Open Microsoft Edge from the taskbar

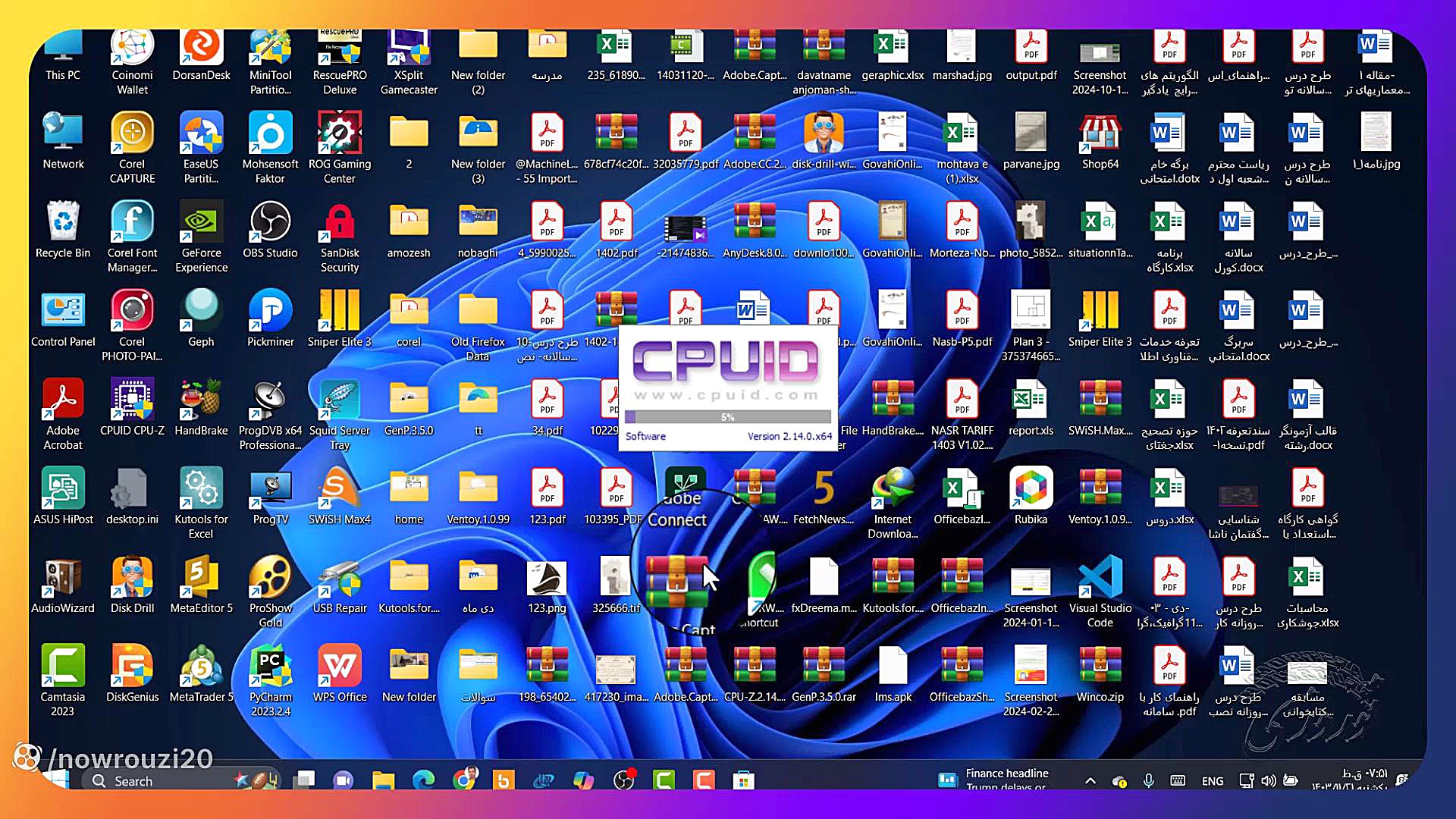coord(423,780)
